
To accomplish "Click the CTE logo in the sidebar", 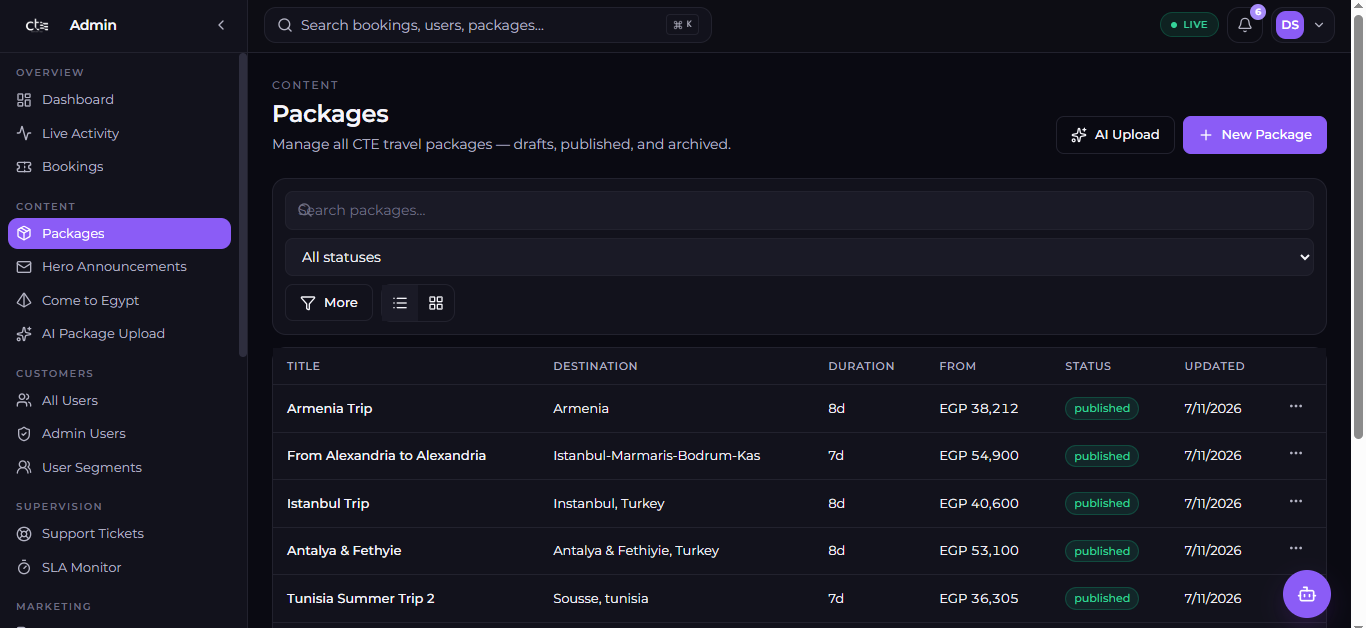I will pyautogui.click(x=37, y=25).
